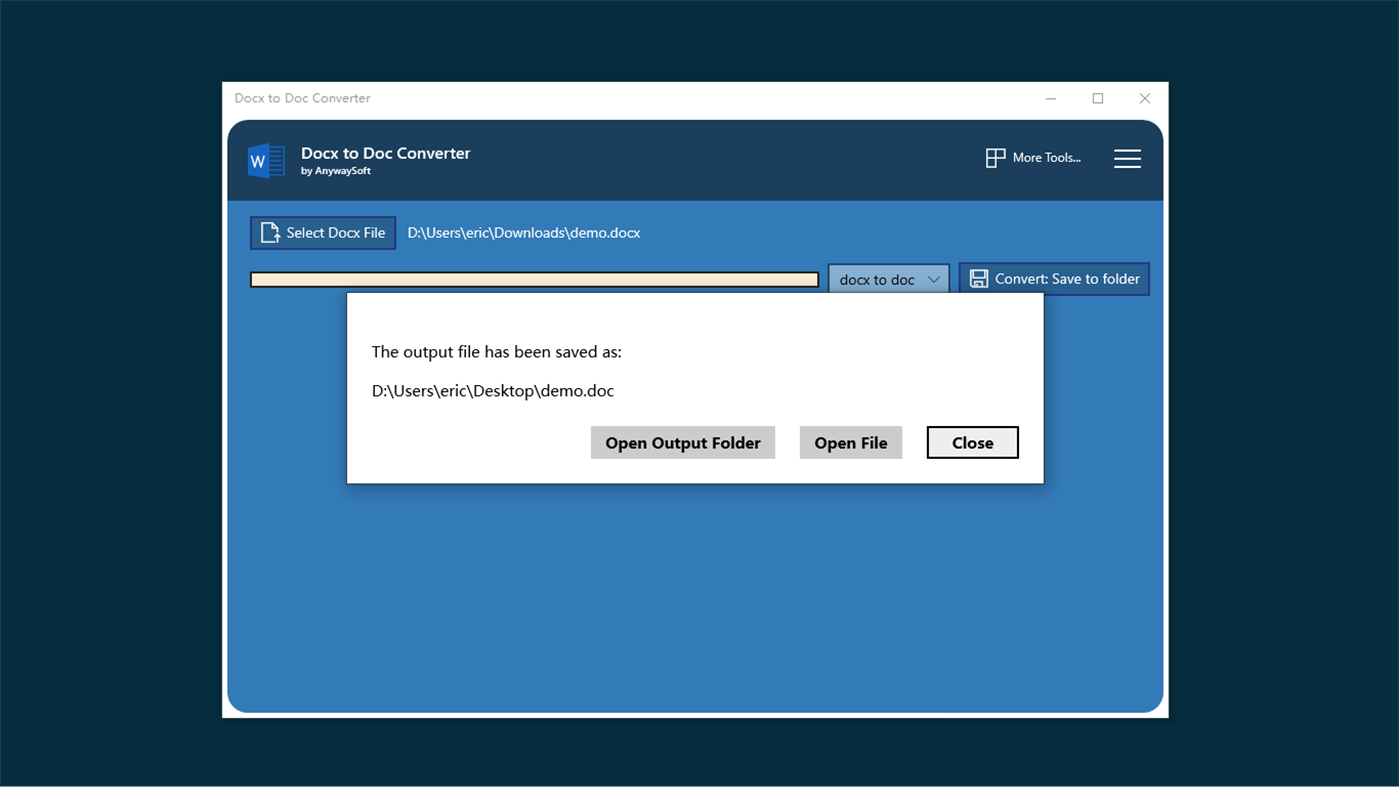Click the More Tools grid icon
This screenshot has width=1399, height=787.
click(995, 157)
